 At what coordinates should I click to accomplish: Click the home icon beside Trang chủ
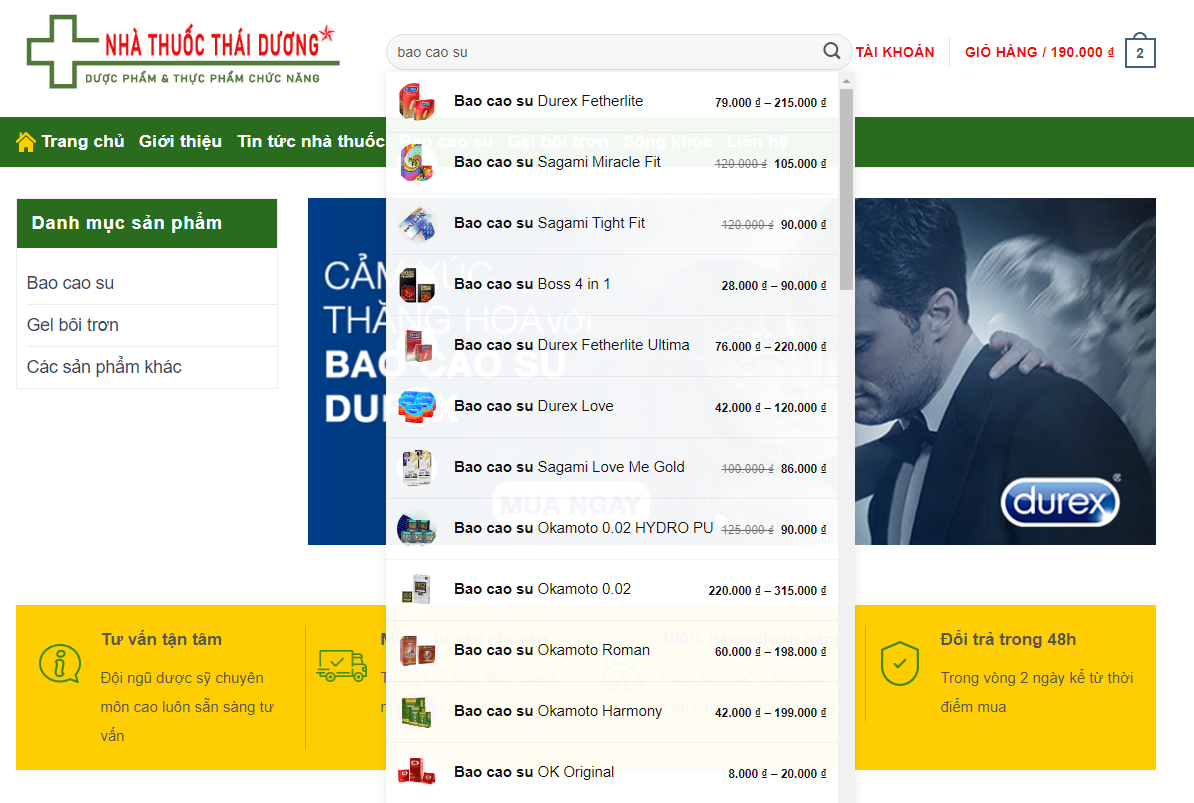(x=26, y=142)
